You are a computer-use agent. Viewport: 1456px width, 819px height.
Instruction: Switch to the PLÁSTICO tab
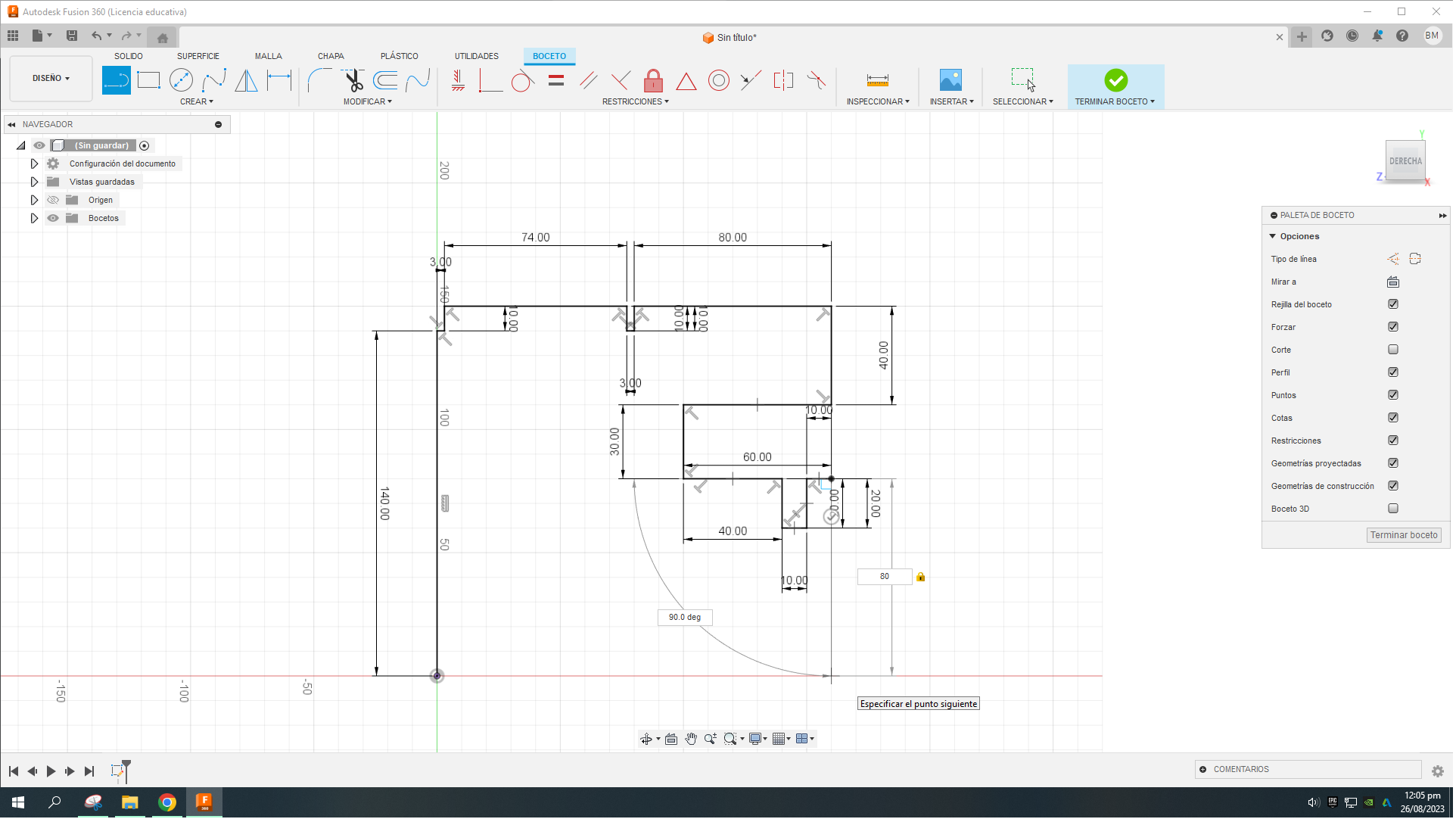(400, 56)
